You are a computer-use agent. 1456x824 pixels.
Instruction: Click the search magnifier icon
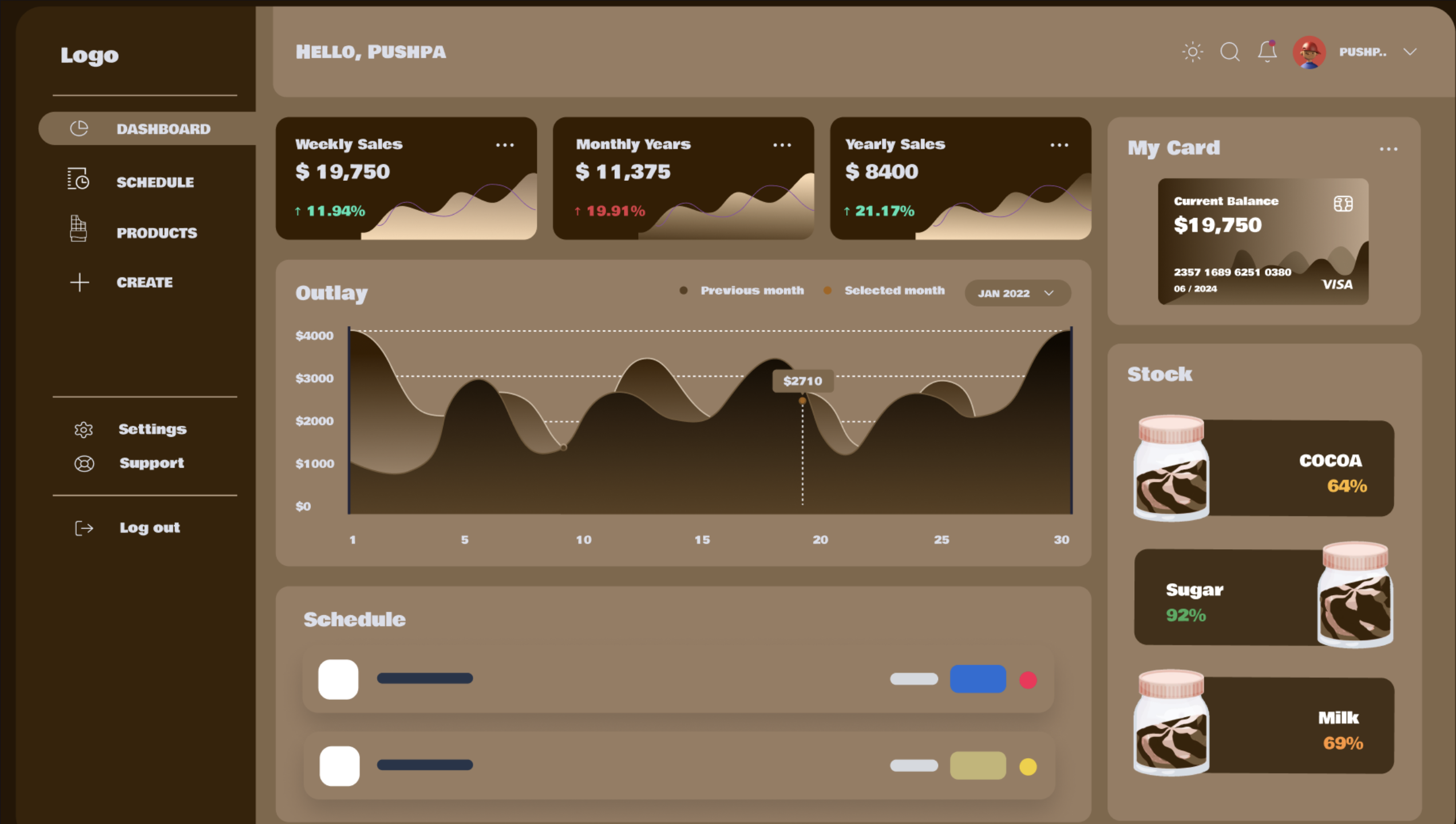pyautogui.click(x=1229, y=52)
